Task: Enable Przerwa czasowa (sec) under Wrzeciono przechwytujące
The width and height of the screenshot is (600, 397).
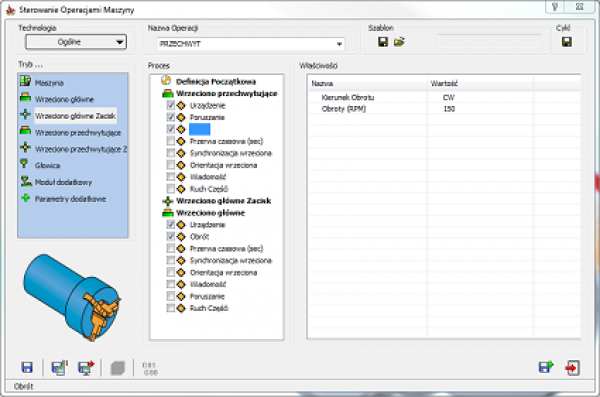Action: tap(171, 141)
